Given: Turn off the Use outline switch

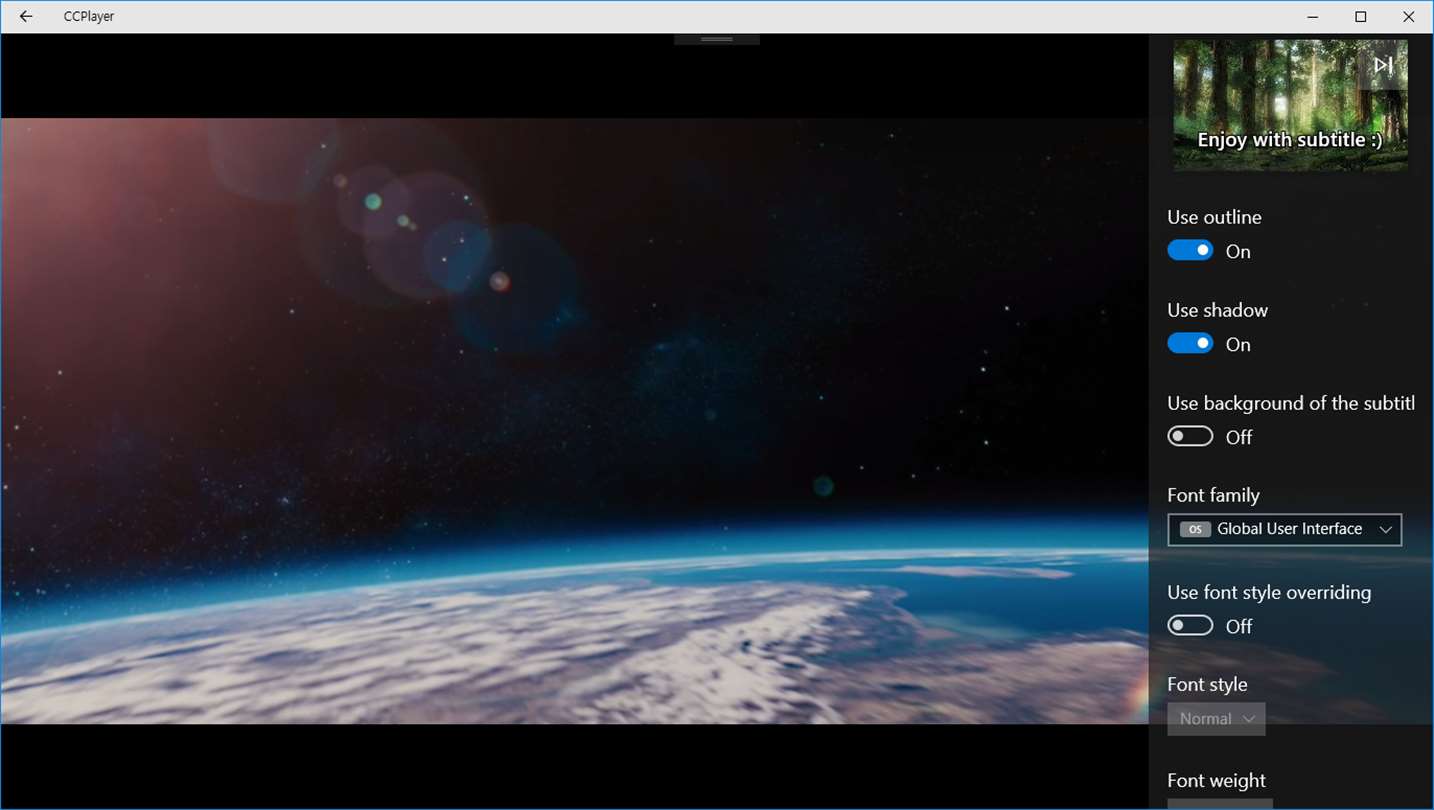Looking at the screenshot, I should pyautogui.click(x=1190, y=251).
